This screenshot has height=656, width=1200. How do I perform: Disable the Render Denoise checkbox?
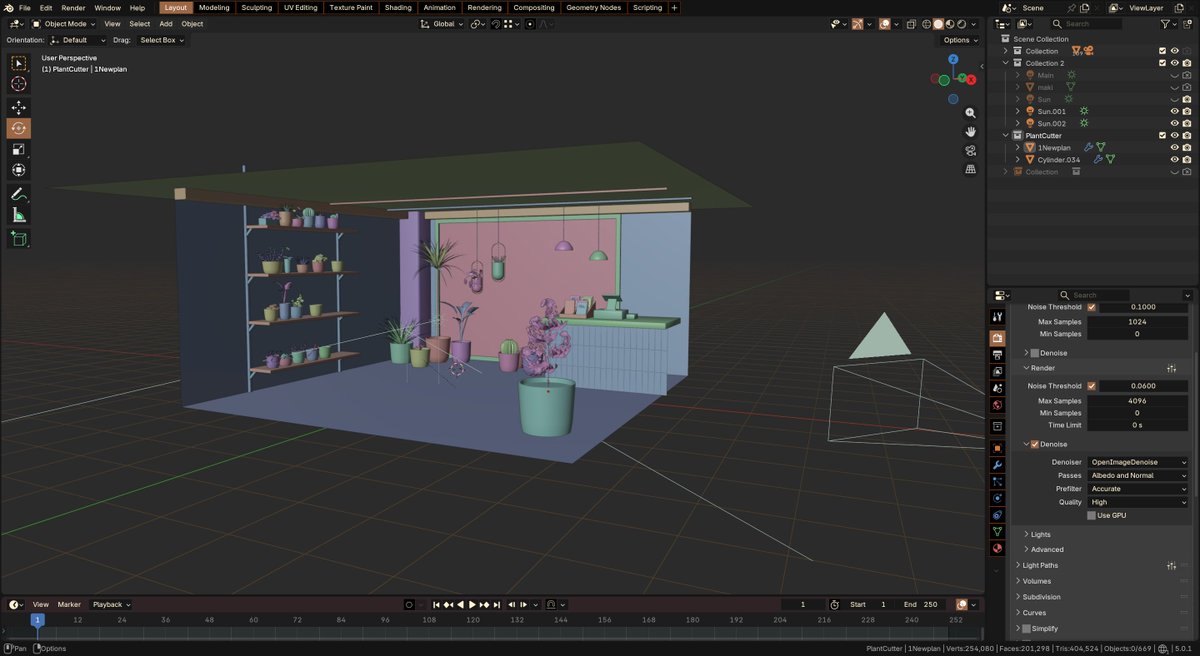(1035, 444)
